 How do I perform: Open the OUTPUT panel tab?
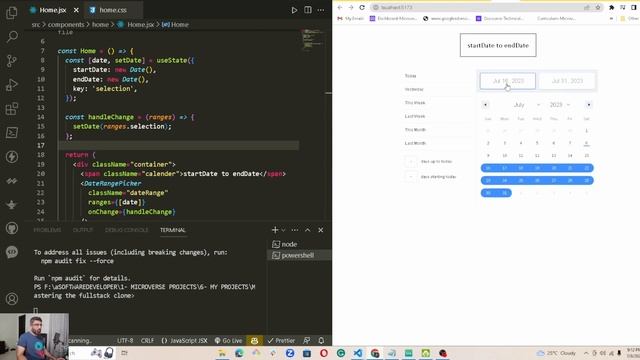[x=83, y=230]
